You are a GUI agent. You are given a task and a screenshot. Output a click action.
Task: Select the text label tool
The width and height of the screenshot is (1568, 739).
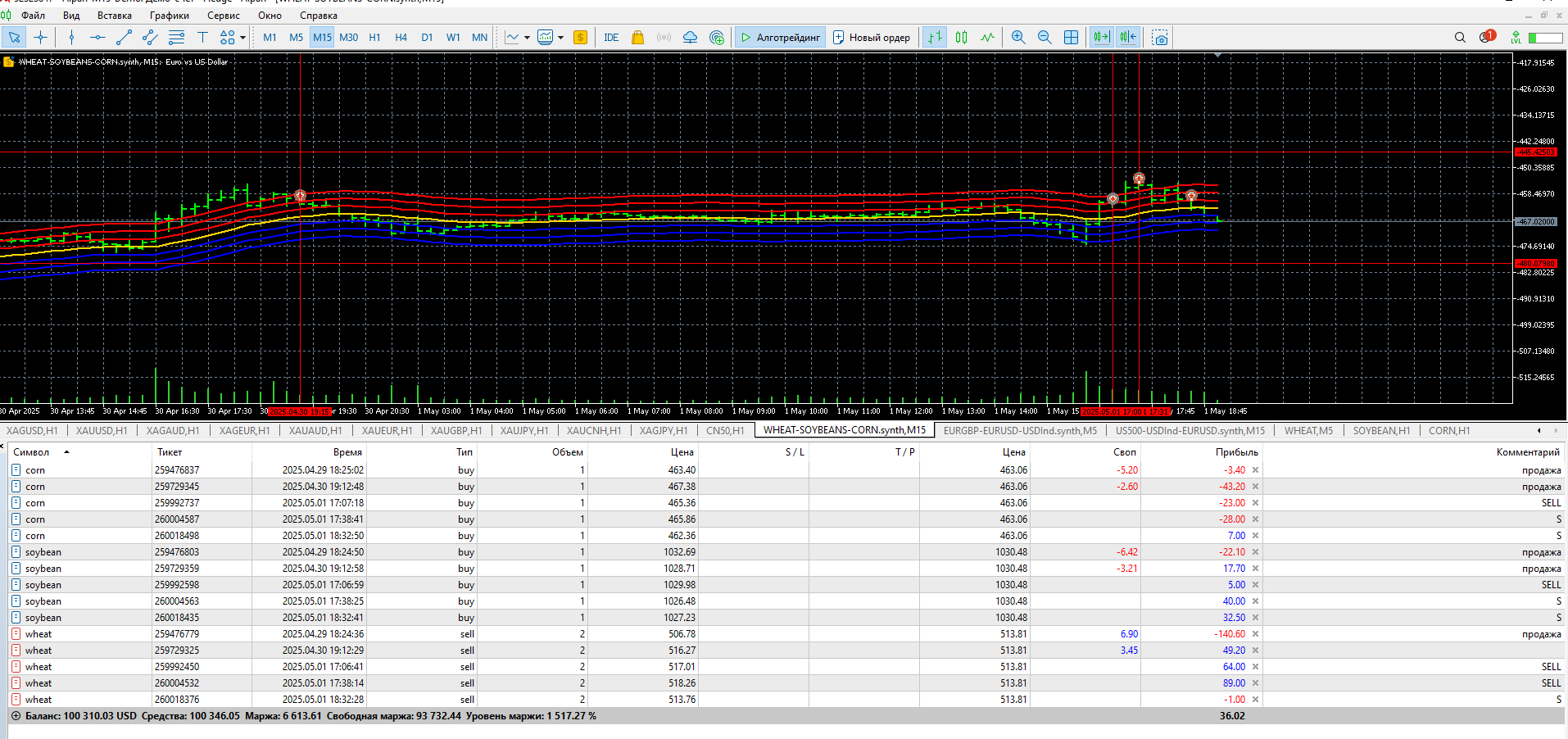click(202, 37)
